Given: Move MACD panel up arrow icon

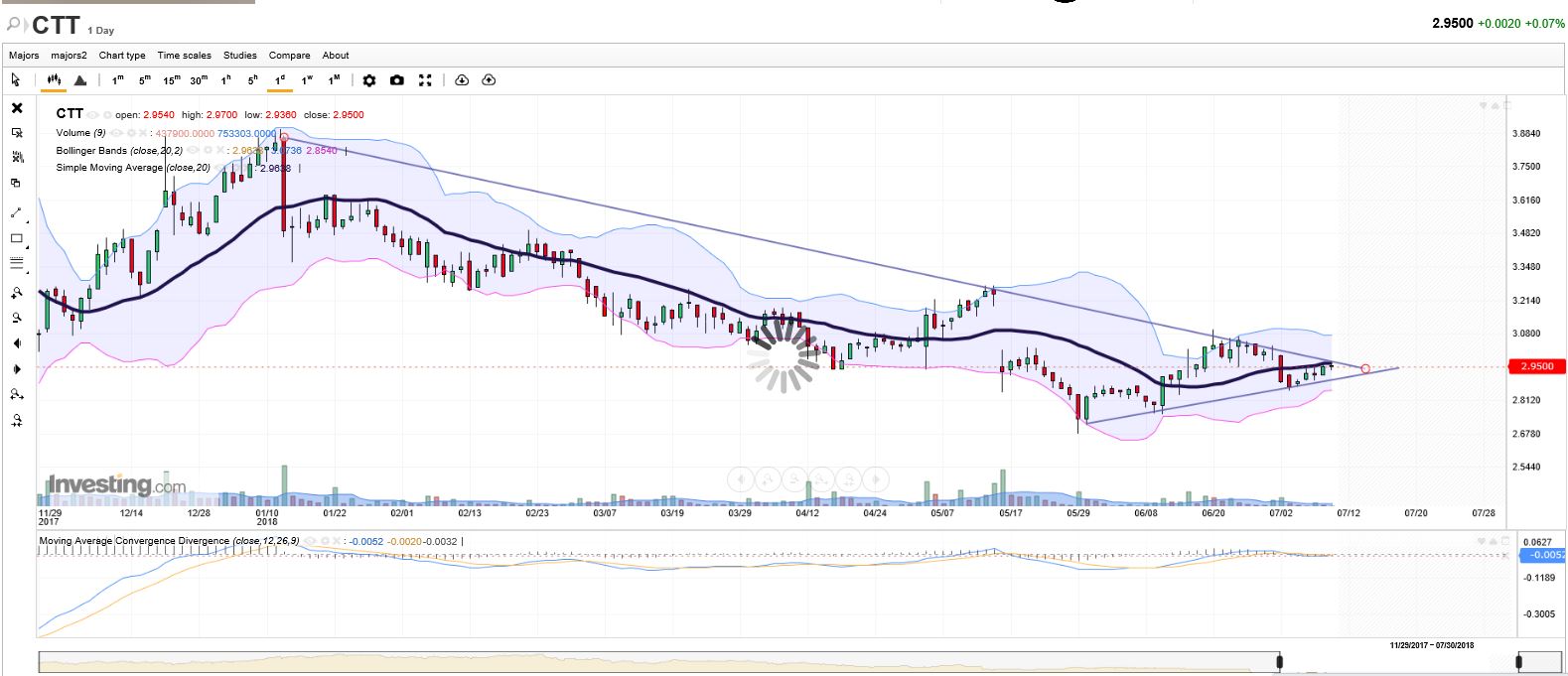Looking at the screenshot, I should (x=1495, y=541).
